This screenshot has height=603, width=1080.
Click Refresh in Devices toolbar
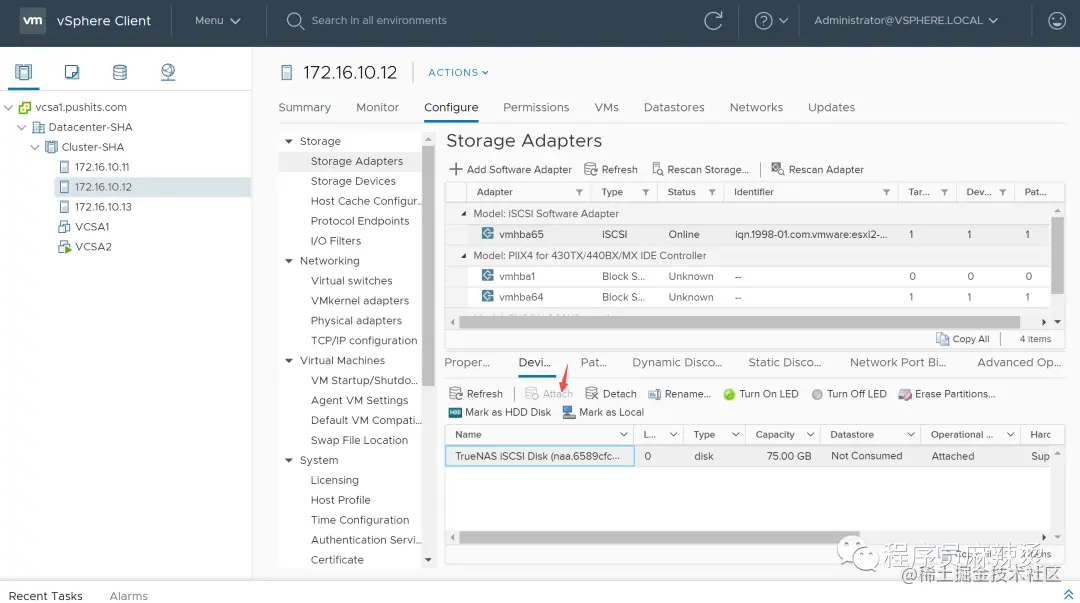475,394
